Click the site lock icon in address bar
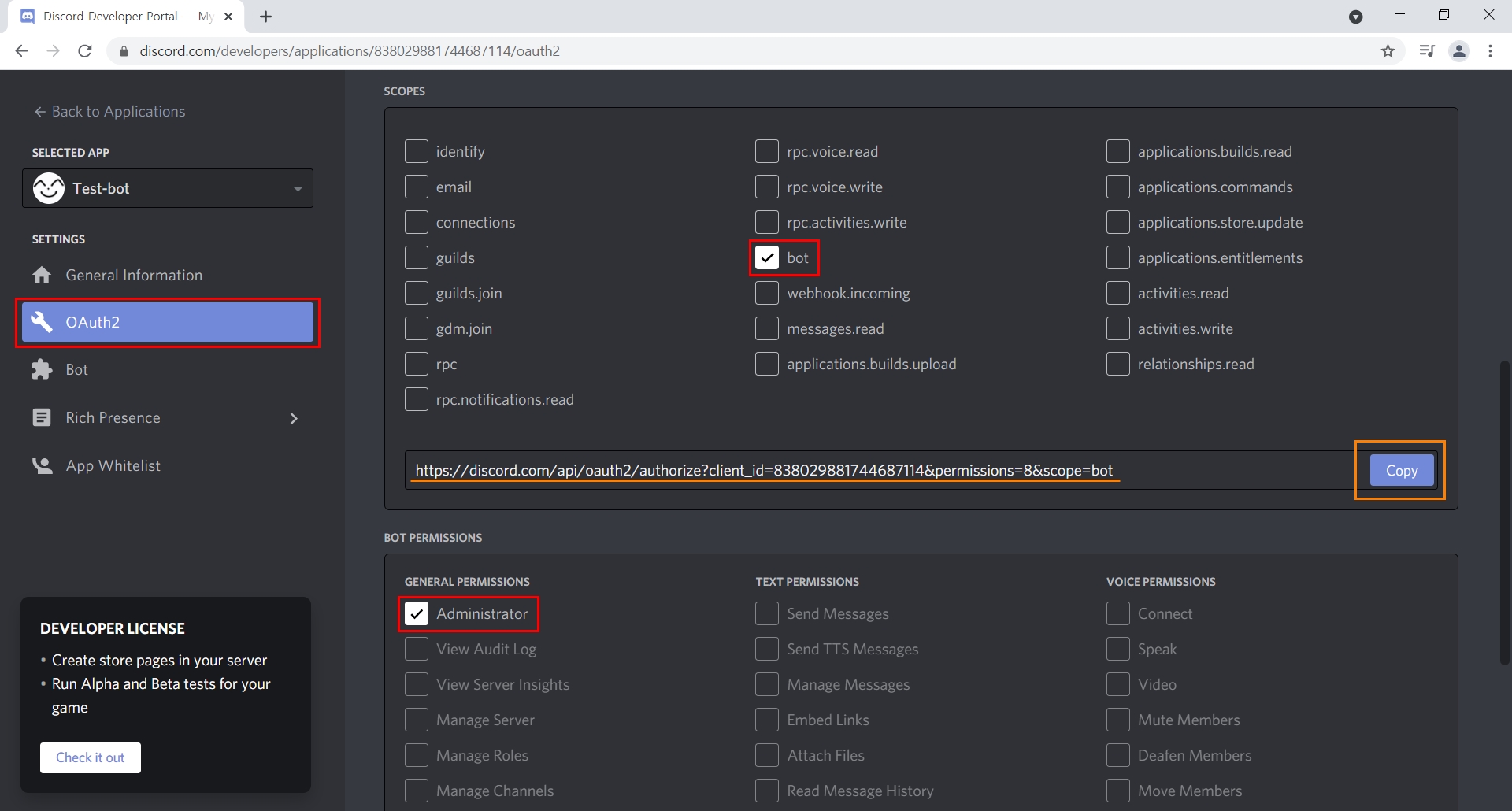Screen dimensions: 1512x811 124,51
